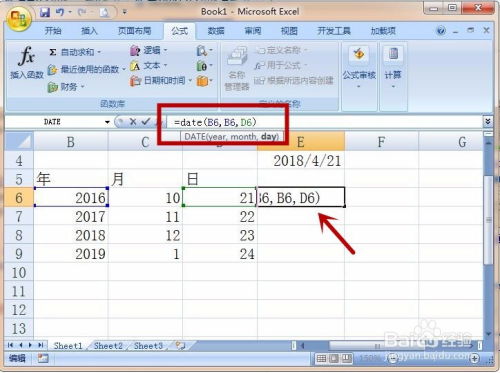Select column F header
The height and width of the screenshot is (373, 500).
tap(381, 142)
